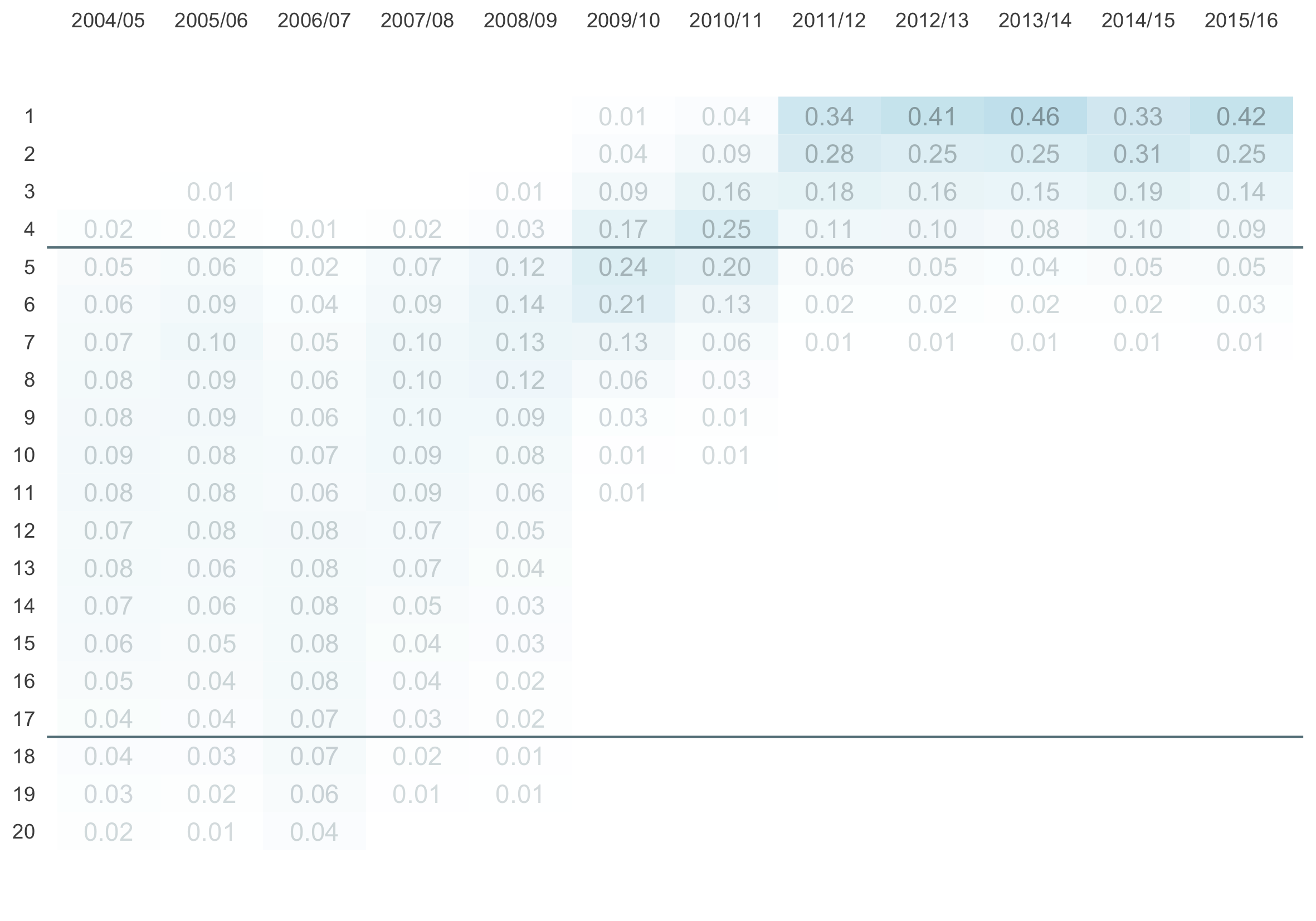Select the 2005/06 column header
1316x921 pixels.
point(211,21)
